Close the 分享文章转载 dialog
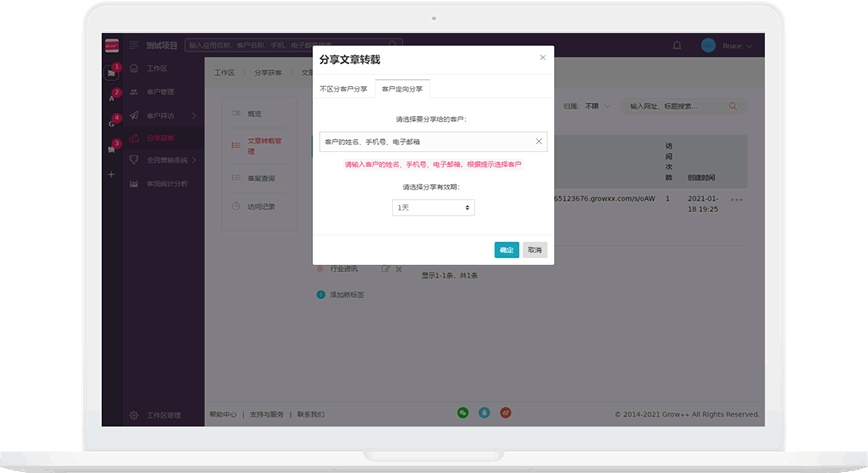The width and height of the screenshot is (868, 473). point(543,58)
